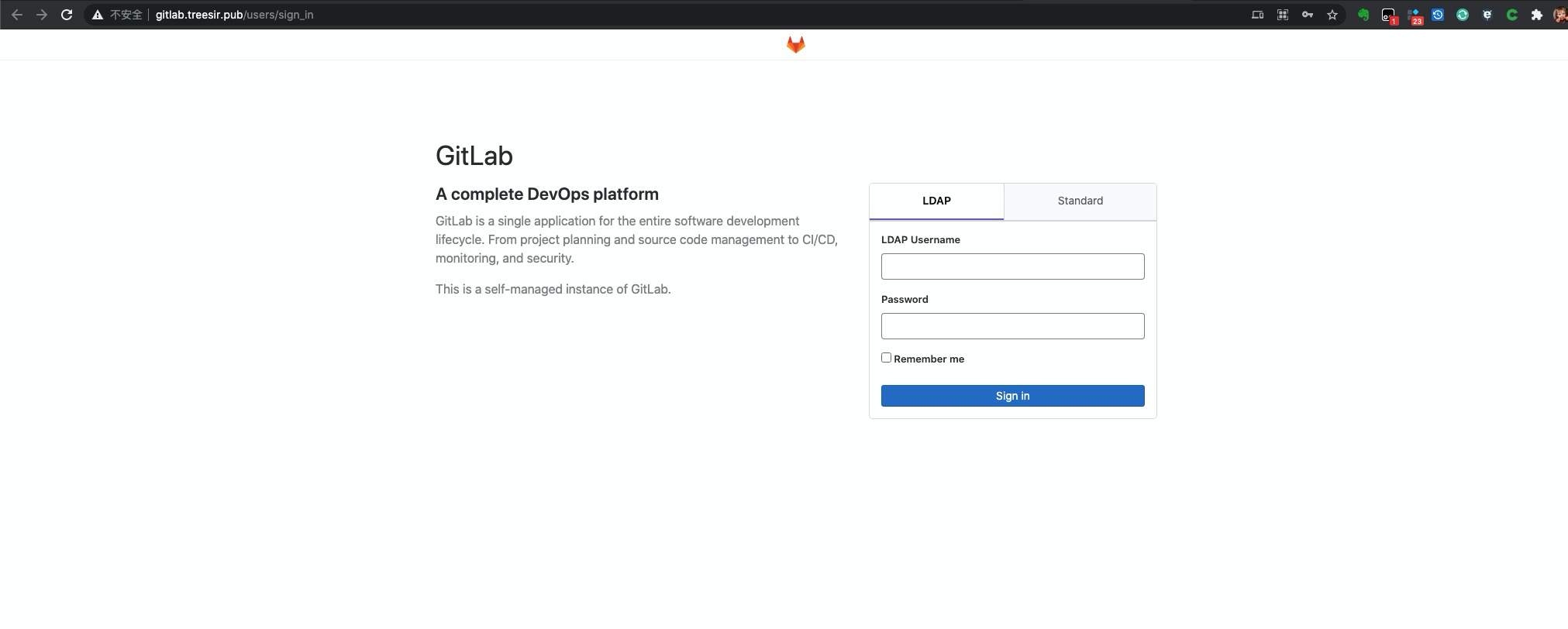The height and width of the screenshot is (629, 1568).
Task: Open the green C extension icon
Action: [1512, 15]
